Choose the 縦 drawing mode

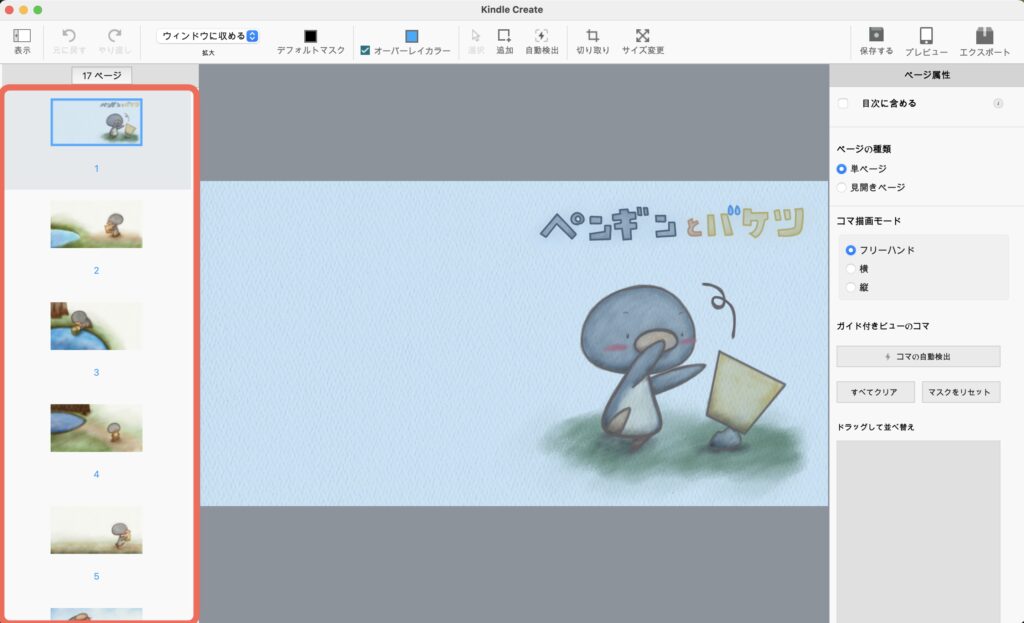850,287
